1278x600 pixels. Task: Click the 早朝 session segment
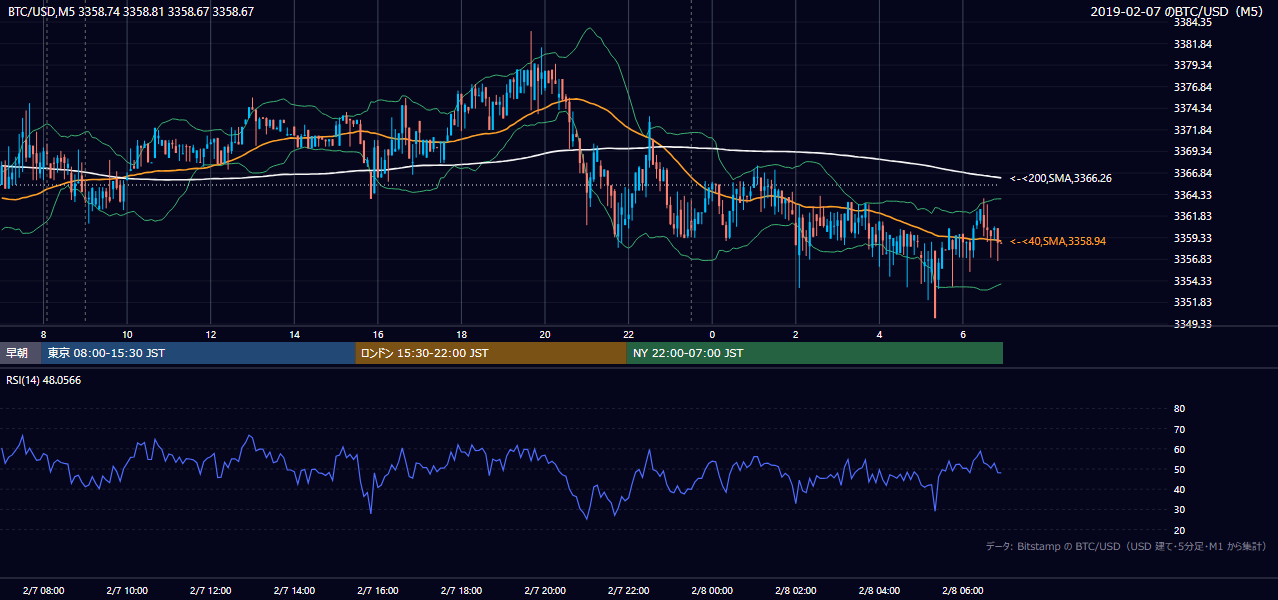pos(20,353)
